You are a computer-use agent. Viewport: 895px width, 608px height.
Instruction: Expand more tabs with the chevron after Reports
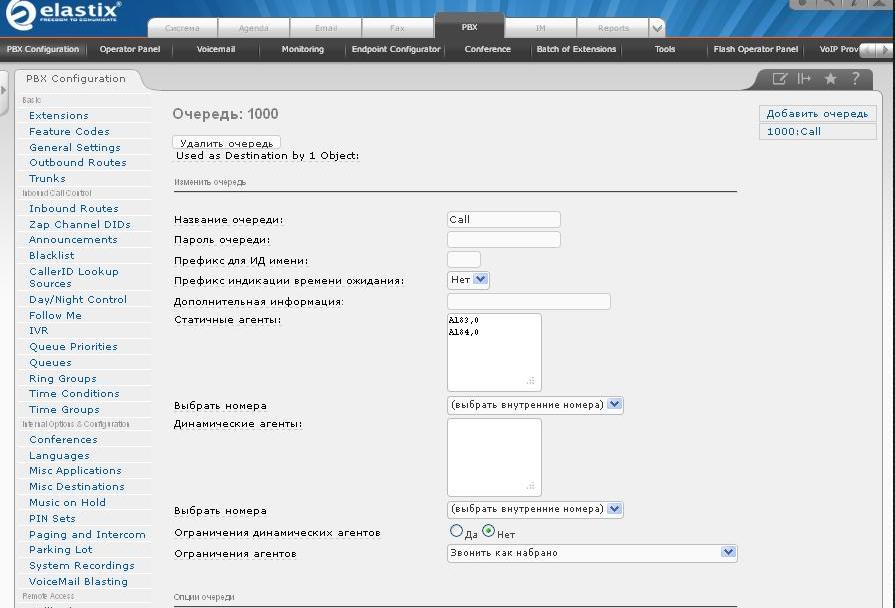point(657,29)
